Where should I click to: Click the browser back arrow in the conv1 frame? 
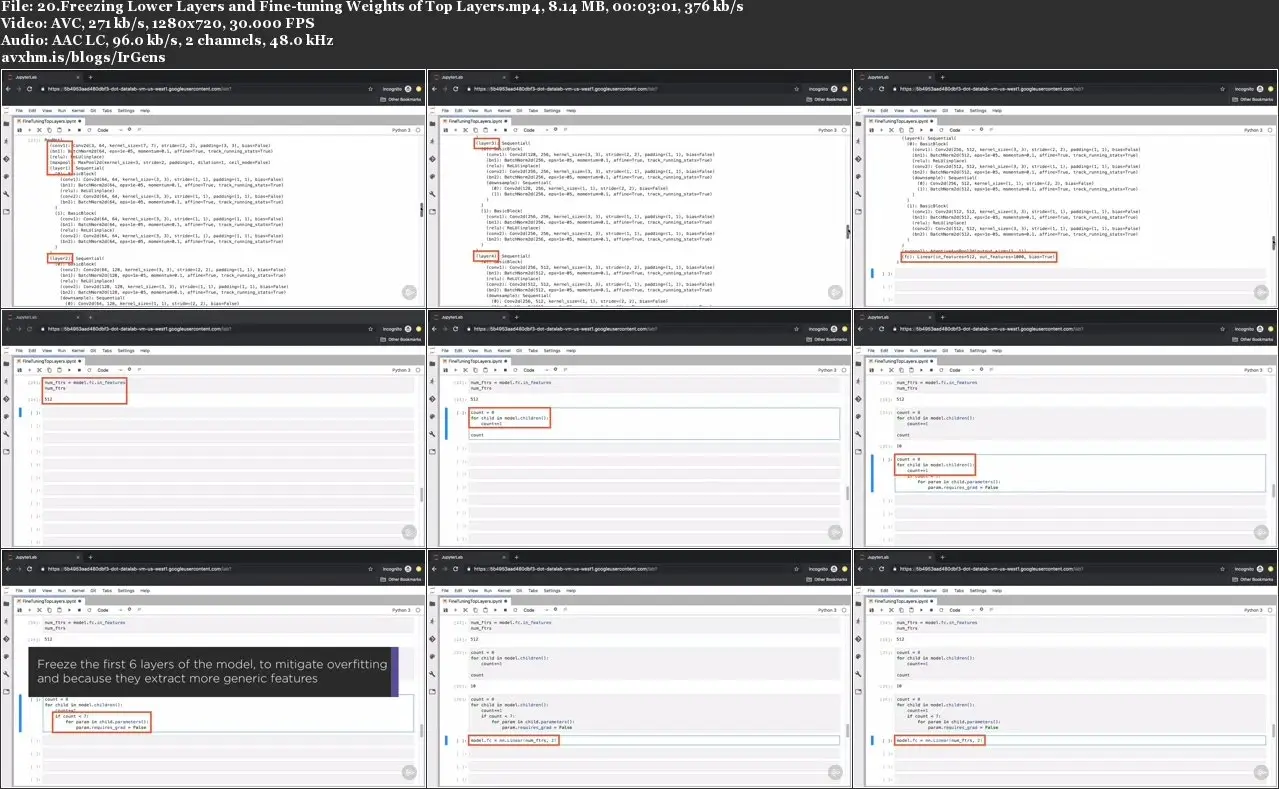(x=8, y=89)
